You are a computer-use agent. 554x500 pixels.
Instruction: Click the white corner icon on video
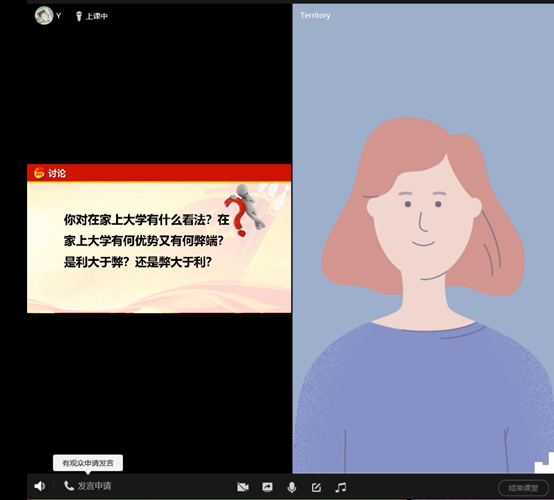point(544,463)
